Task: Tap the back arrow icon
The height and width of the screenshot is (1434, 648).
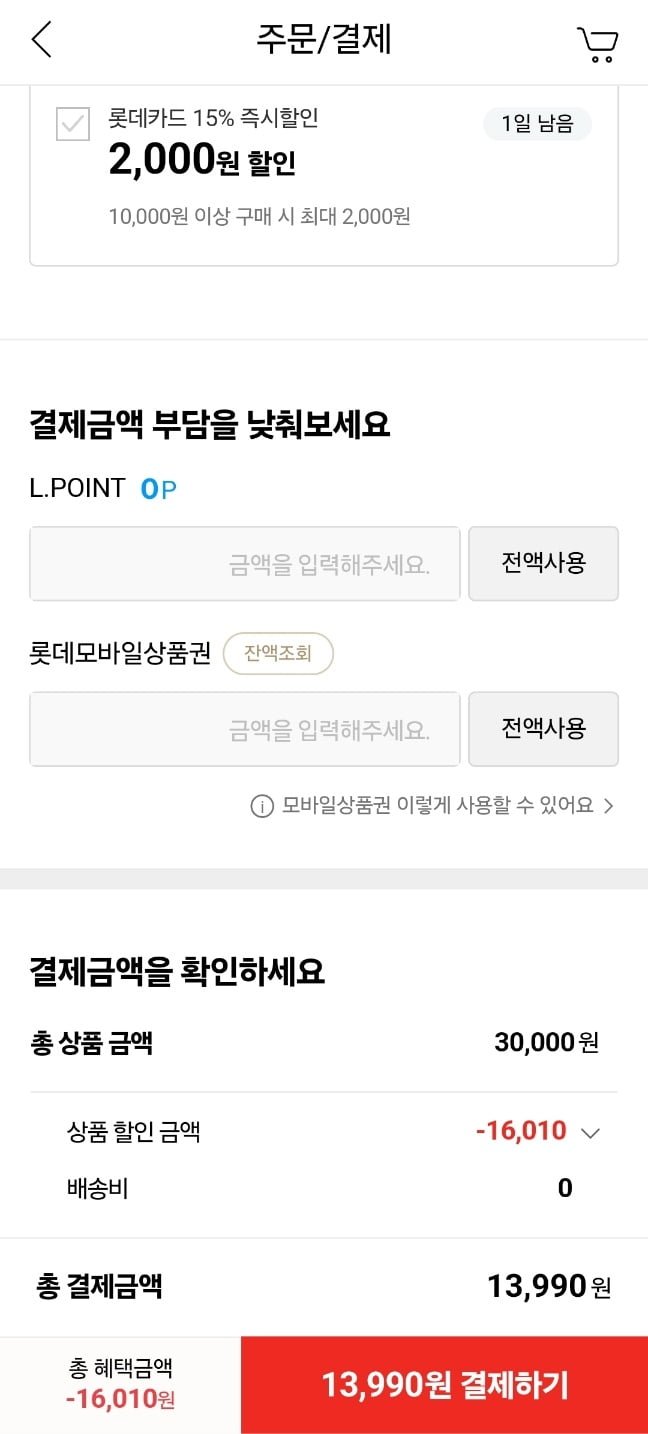Action: point(41,41)
